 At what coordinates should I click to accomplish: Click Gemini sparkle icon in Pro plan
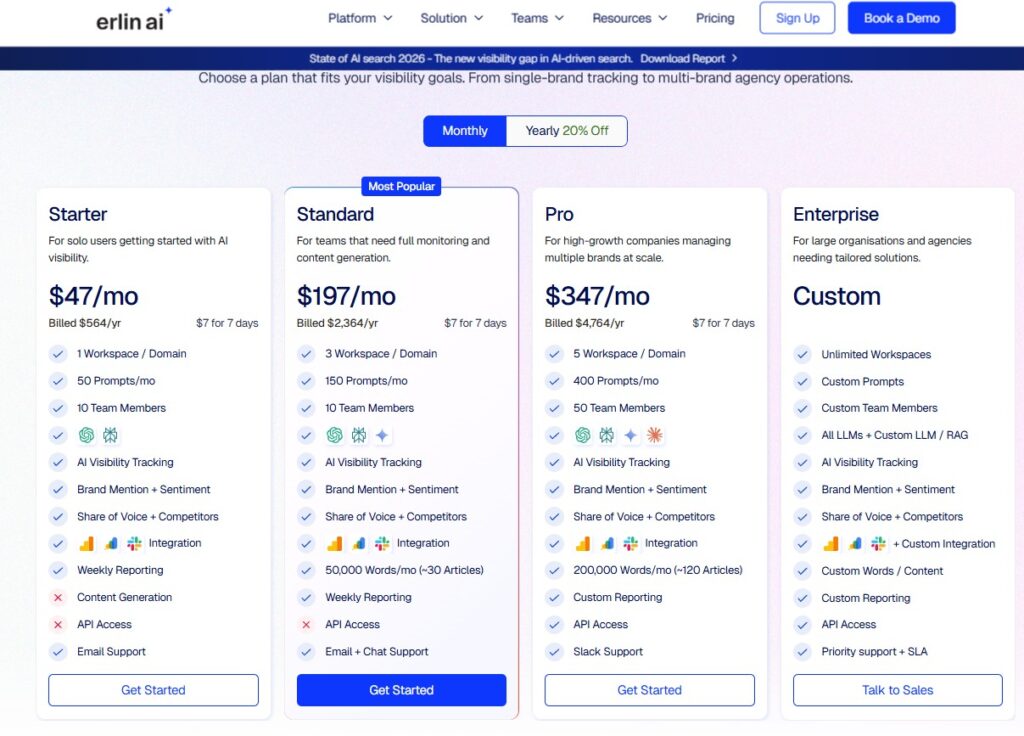pos(630,435)
